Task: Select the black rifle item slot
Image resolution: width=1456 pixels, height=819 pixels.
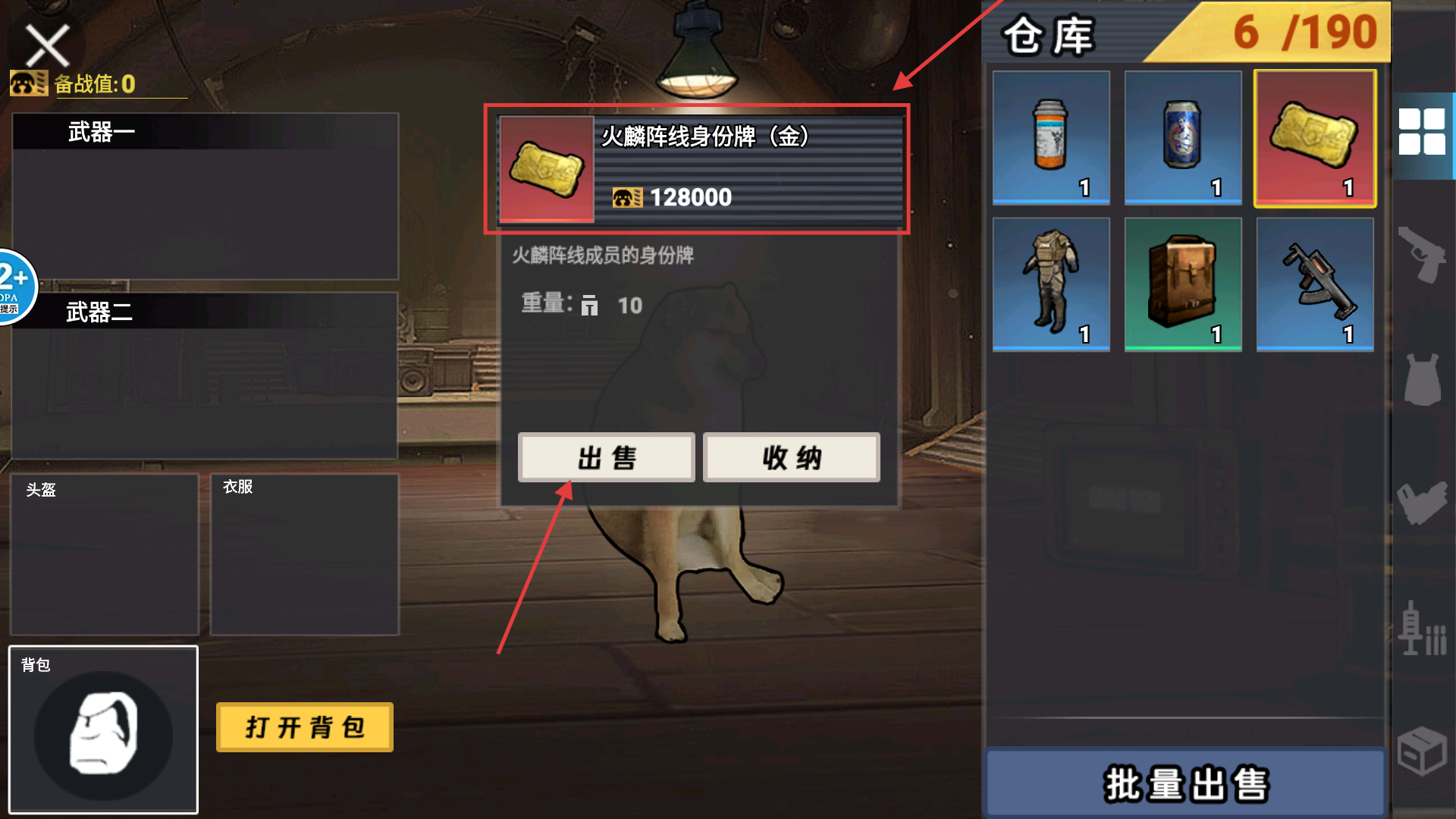Action: 1315,284
